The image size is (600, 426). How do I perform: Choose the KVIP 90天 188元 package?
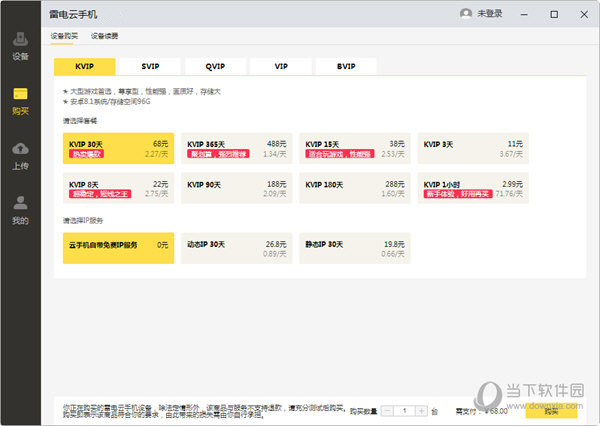point(236,188)
